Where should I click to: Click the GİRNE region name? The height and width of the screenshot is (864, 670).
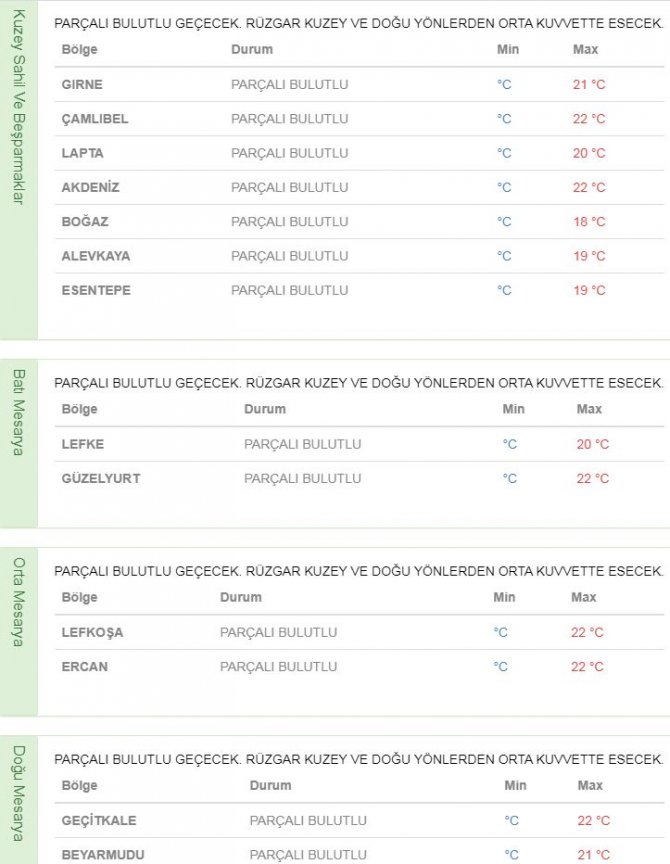coord(82,85)
